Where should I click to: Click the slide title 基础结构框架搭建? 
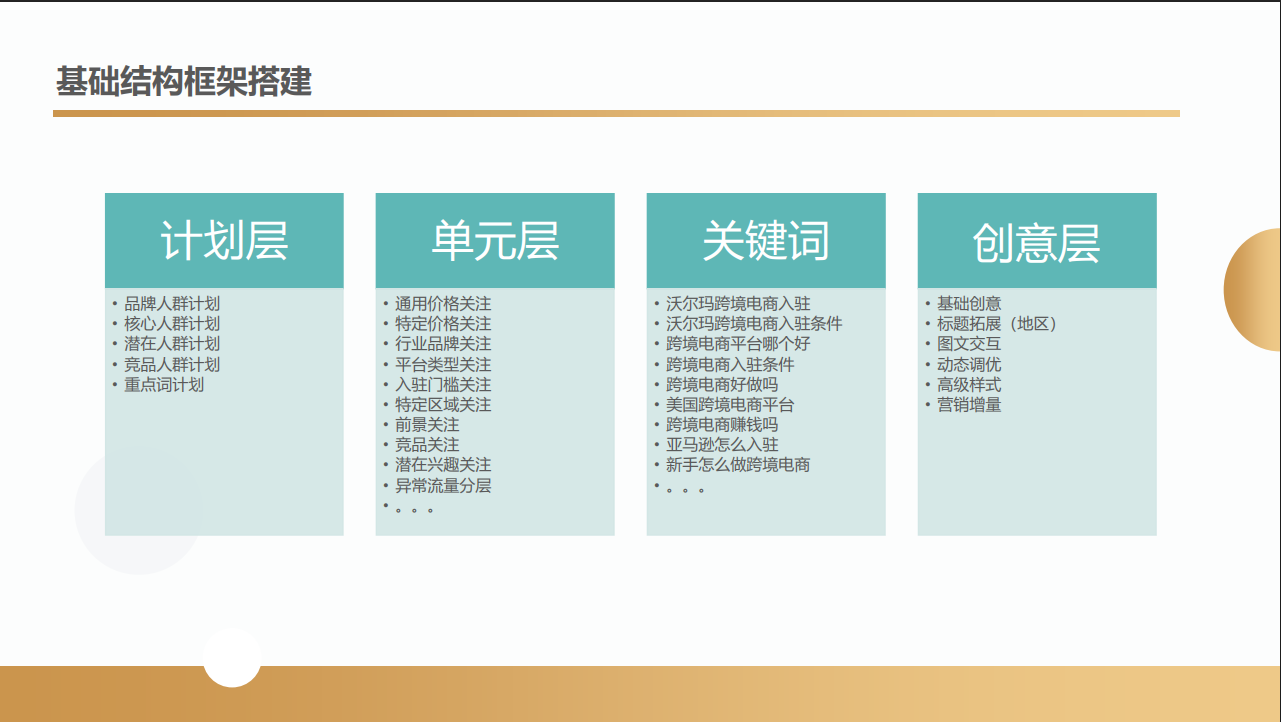(x=184, y=81)
